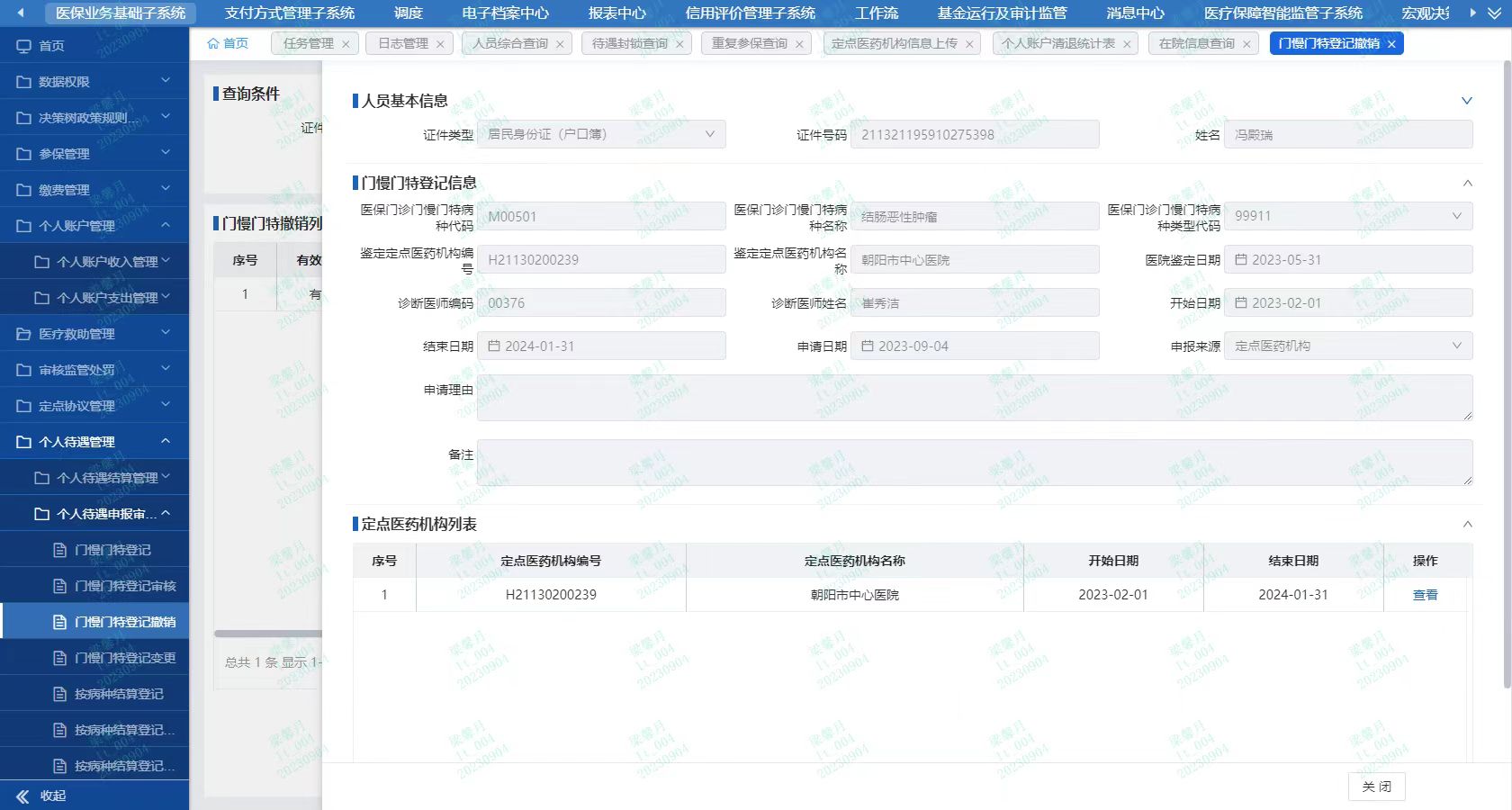Open the 支付方式管理子系统 menu
Screen dimensions: 1512x810
[290, 13]
